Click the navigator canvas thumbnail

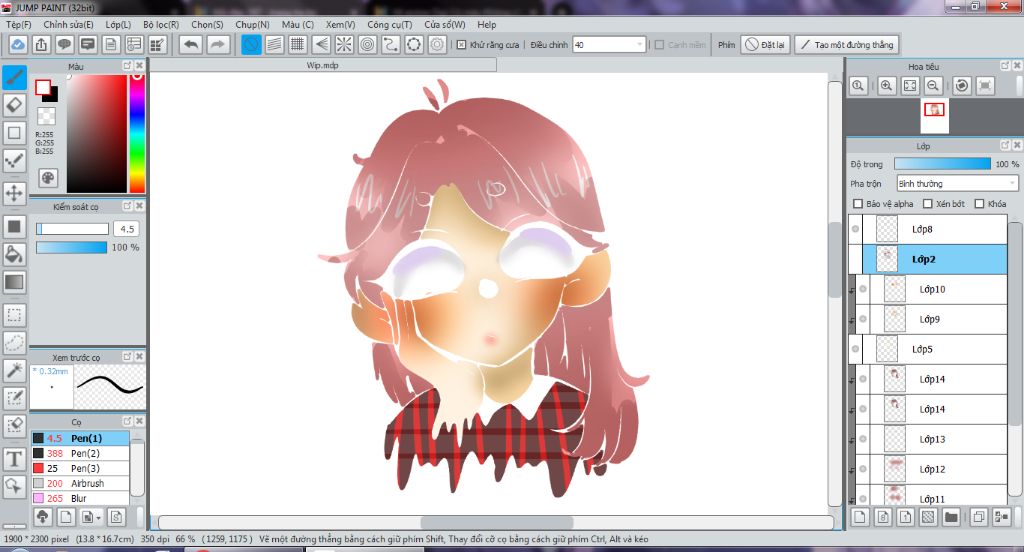pos(935,116)
